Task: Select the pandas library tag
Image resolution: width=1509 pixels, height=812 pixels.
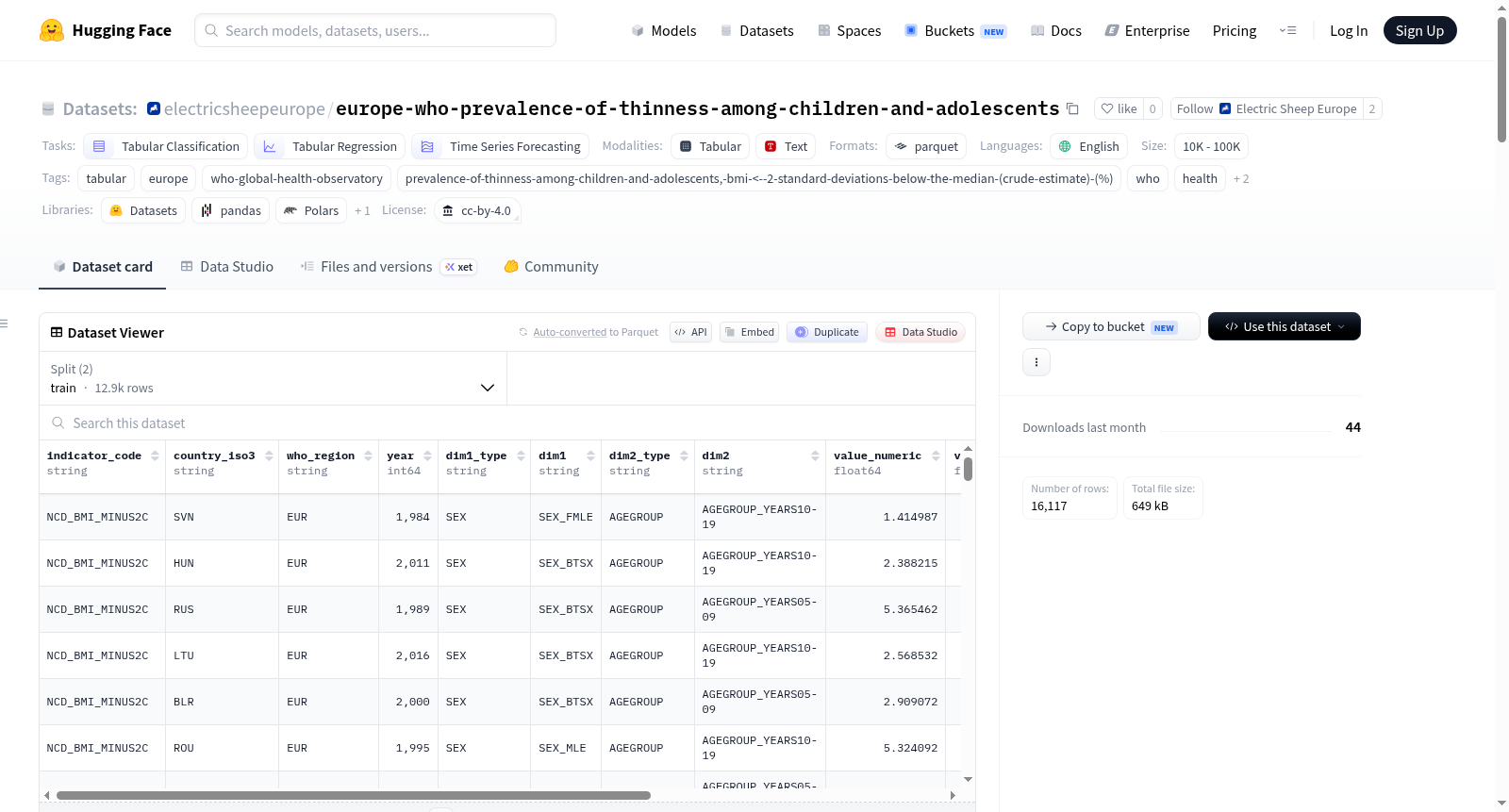Action: coord(231,210)
